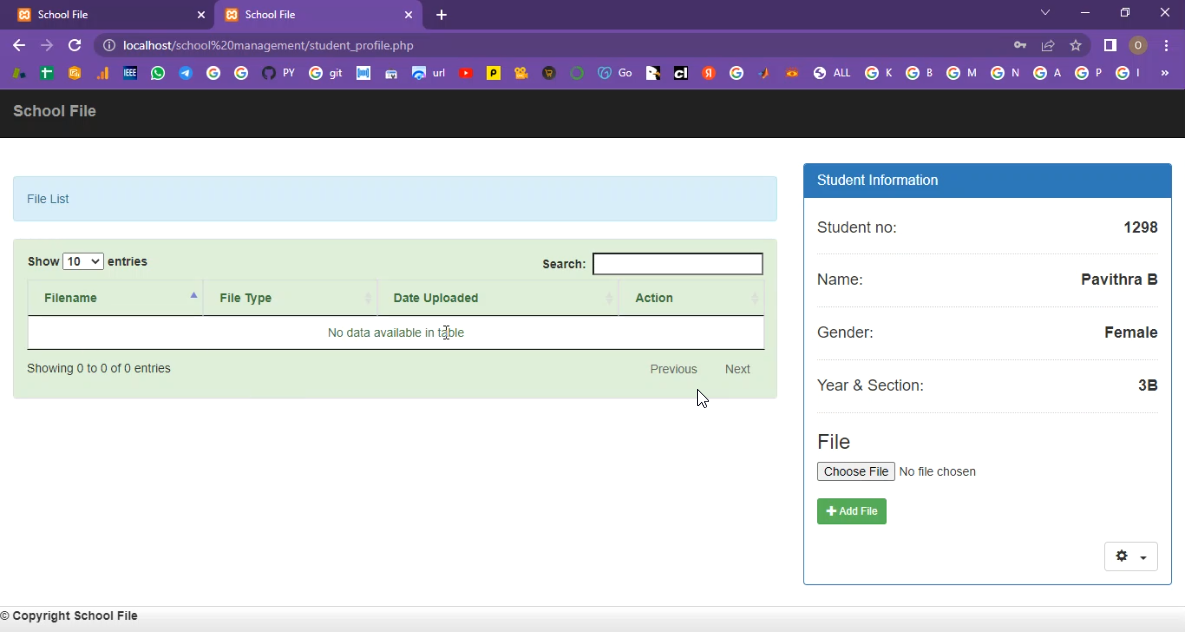Click the share page icon in address bar
The height and width of the screenshot is (632, 1185).
click(1048, 45)
